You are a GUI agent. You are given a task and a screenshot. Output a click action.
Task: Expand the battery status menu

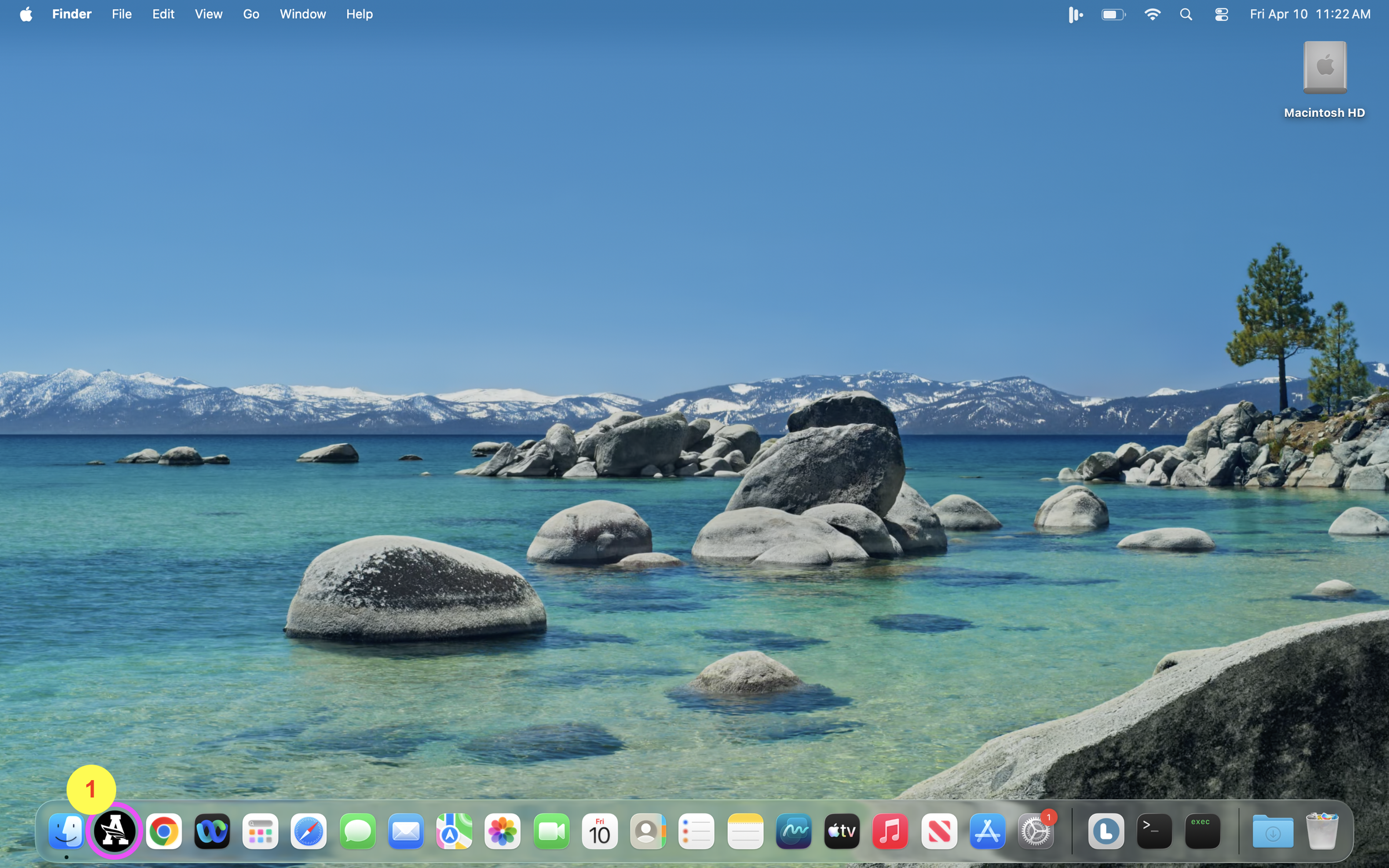[1113, 14]
